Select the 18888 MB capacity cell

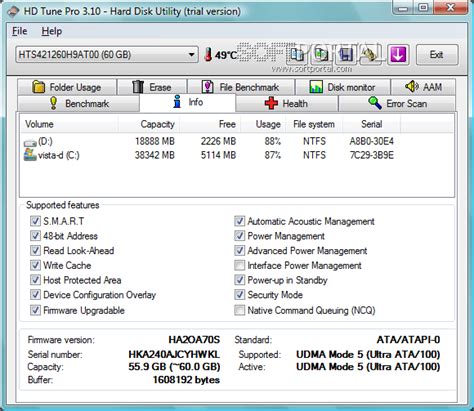click(x=155, y=141)
